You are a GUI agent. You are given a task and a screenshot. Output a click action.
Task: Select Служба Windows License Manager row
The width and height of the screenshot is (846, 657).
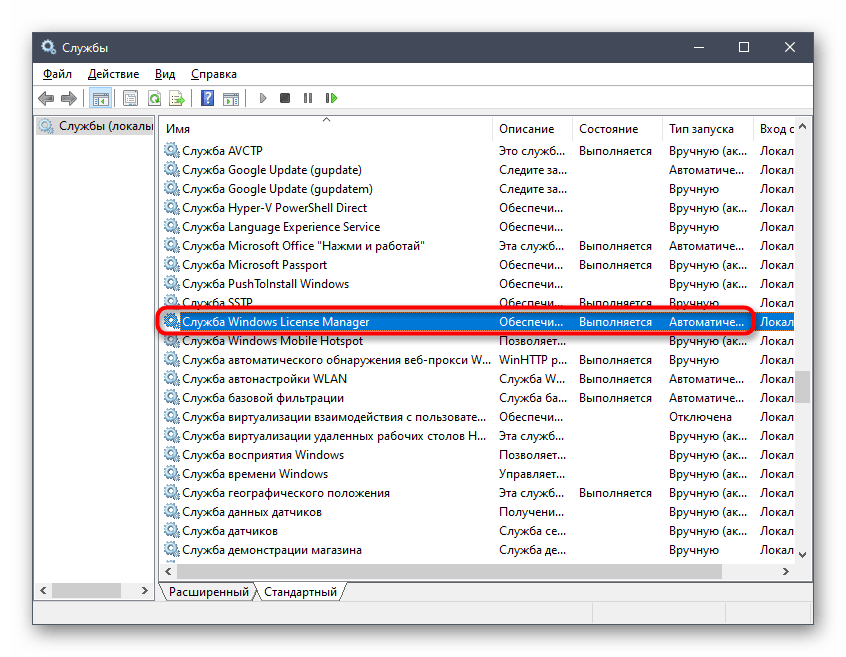478,322
